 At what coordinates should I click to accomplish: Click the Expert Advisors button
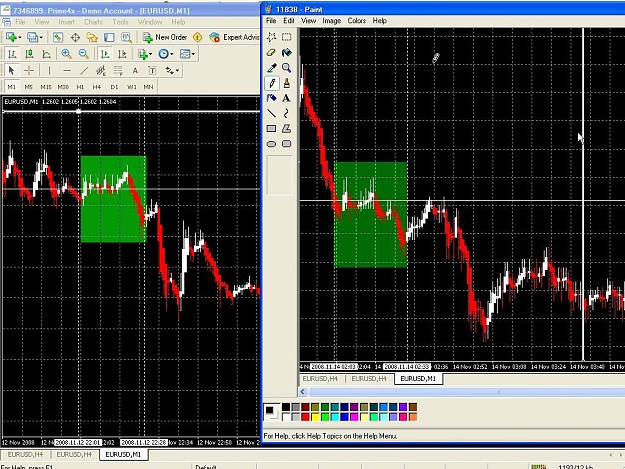(x=234, y=37)
